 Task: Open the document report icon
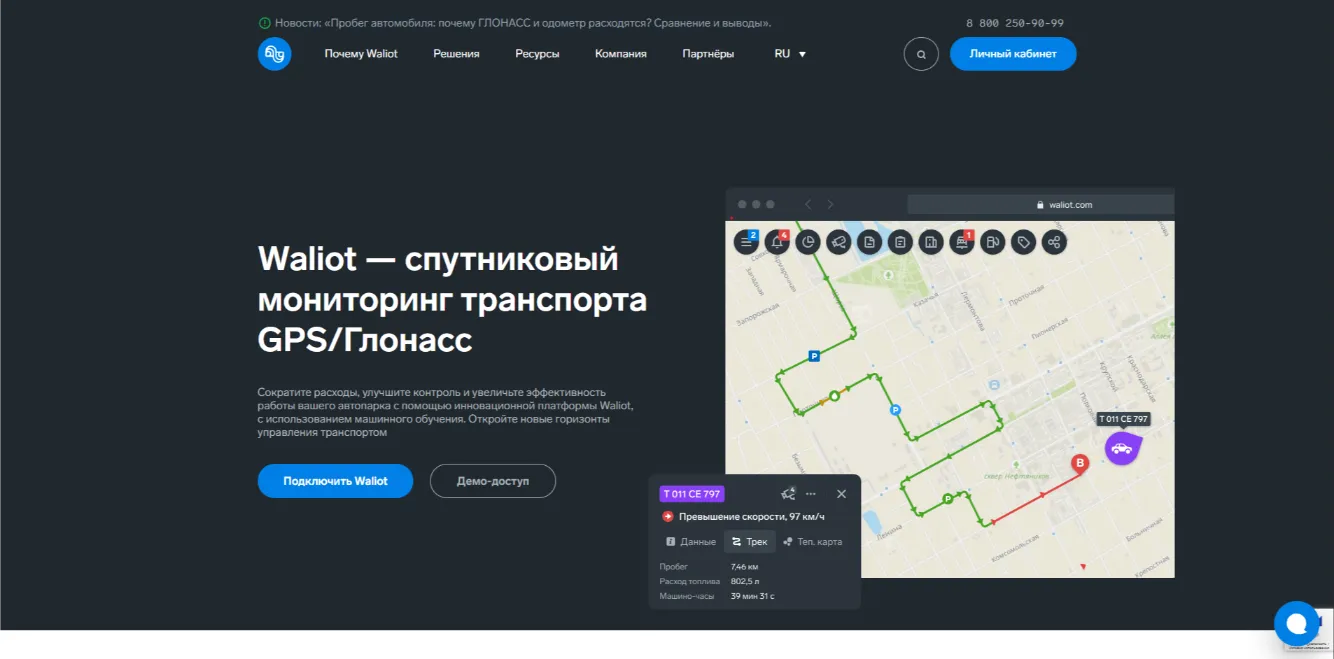869,242
